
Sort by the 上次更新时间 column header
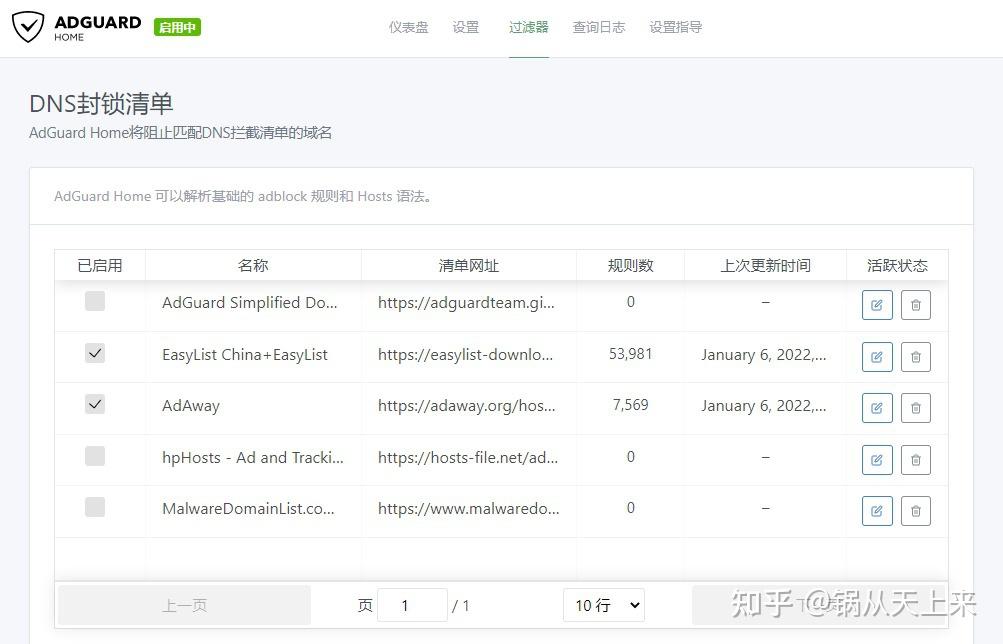tap(765, 265)
